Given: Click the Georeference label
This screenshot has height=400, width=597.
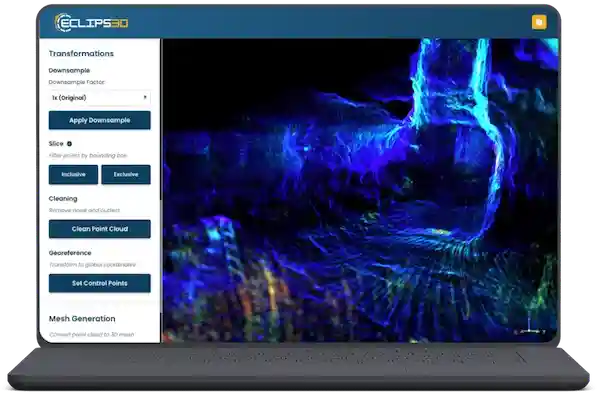Looking at the screenshot, I should tap(70, 253).
